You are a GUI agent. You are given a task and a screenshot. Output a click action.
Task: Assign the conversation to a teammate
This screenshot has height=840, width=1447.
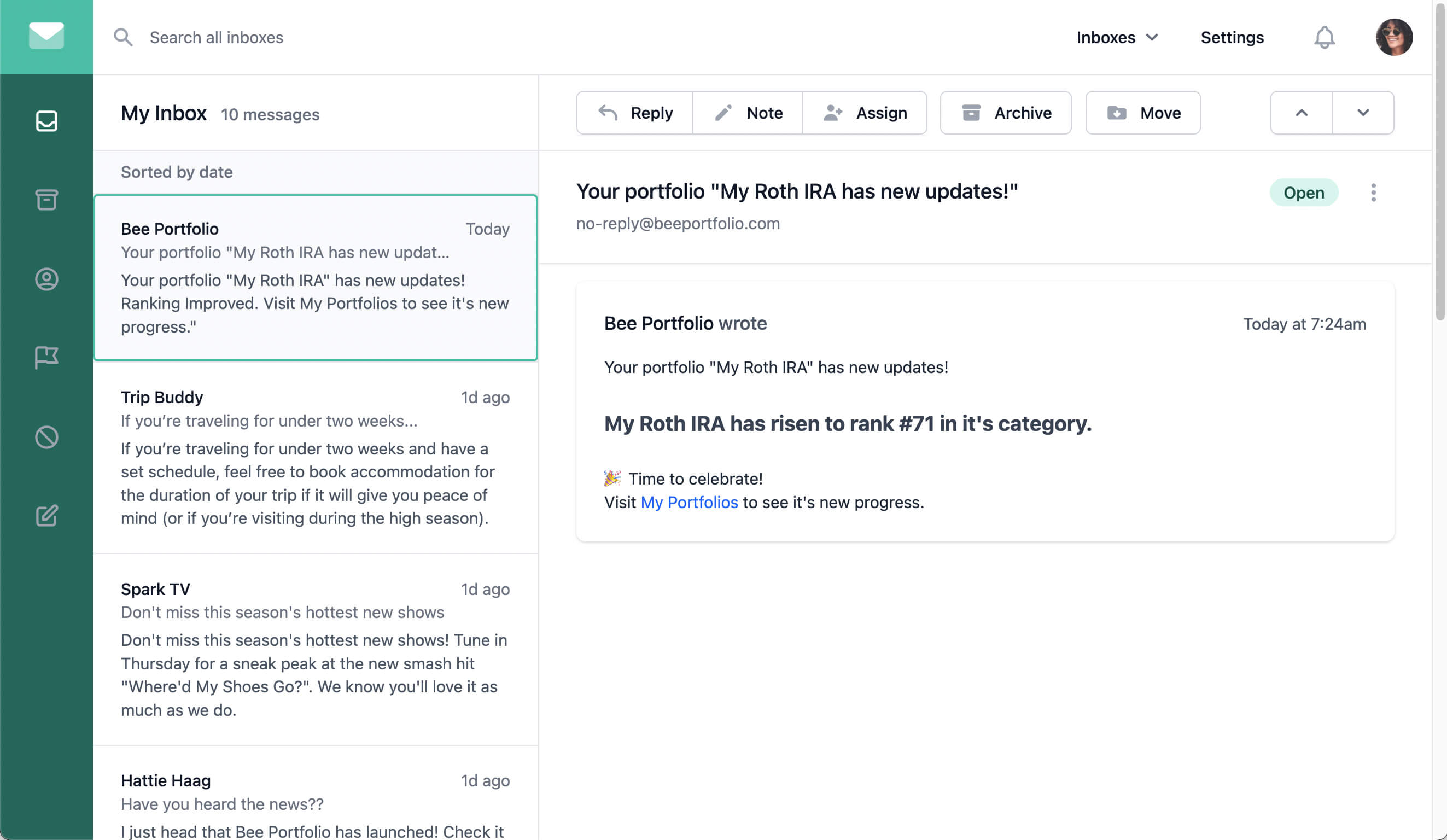coord(865,113)
